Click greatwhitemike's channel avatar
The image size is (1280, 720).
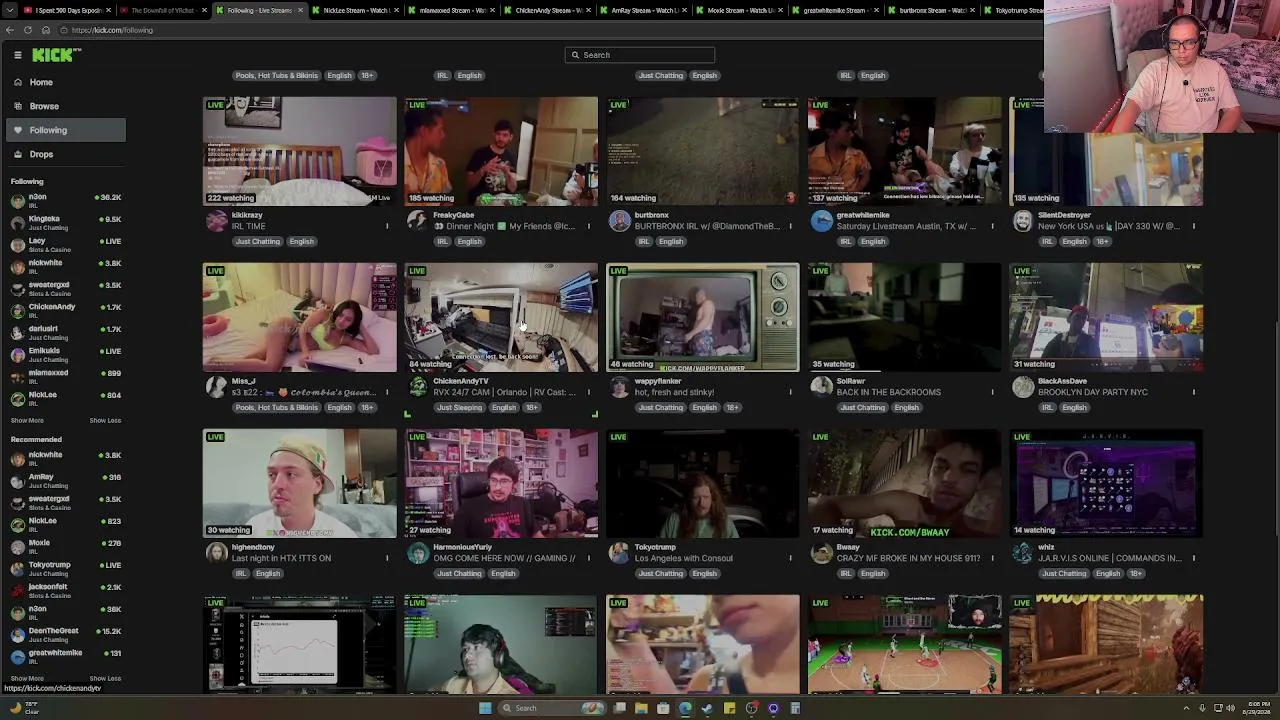tap(821, 221)
